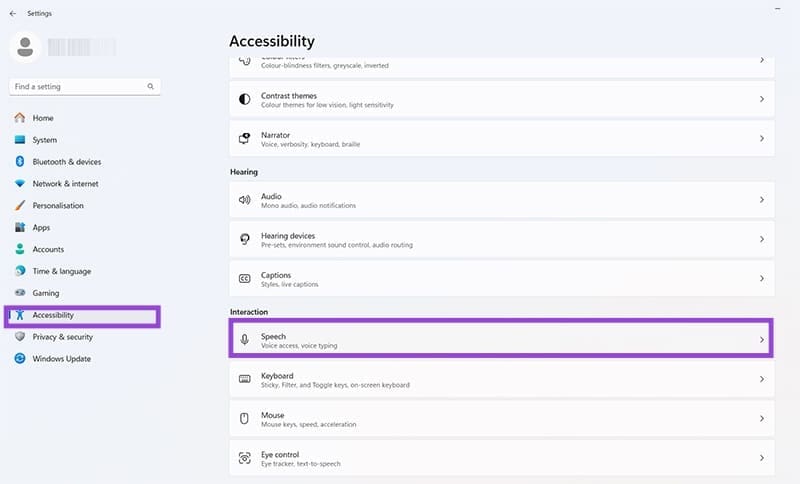This screenshot has height=484, width=800.
Task: Focus the Find a setting search box
Action: tap(78, 87)
